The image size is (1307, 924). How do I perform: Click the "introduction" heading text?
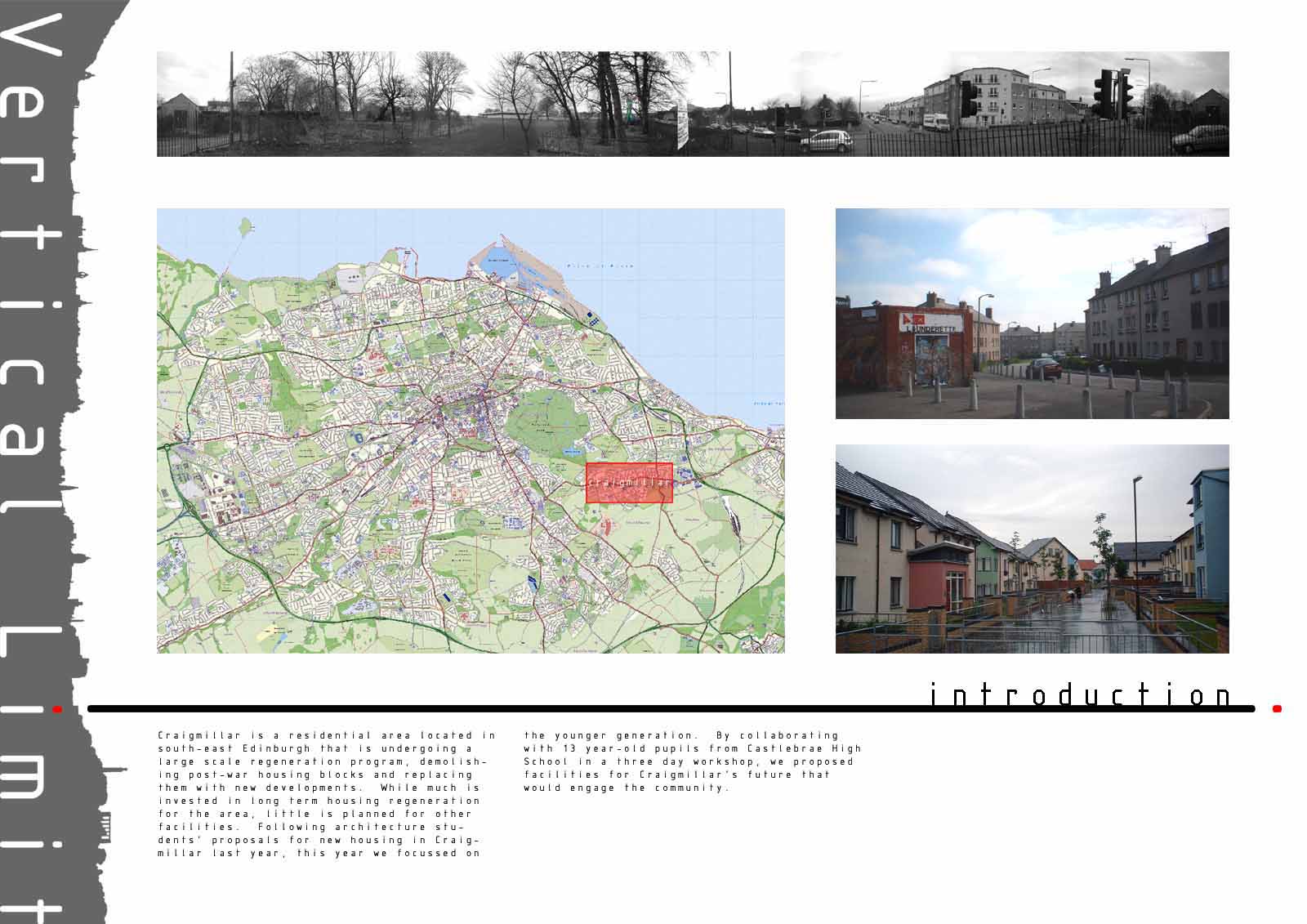1080,695
